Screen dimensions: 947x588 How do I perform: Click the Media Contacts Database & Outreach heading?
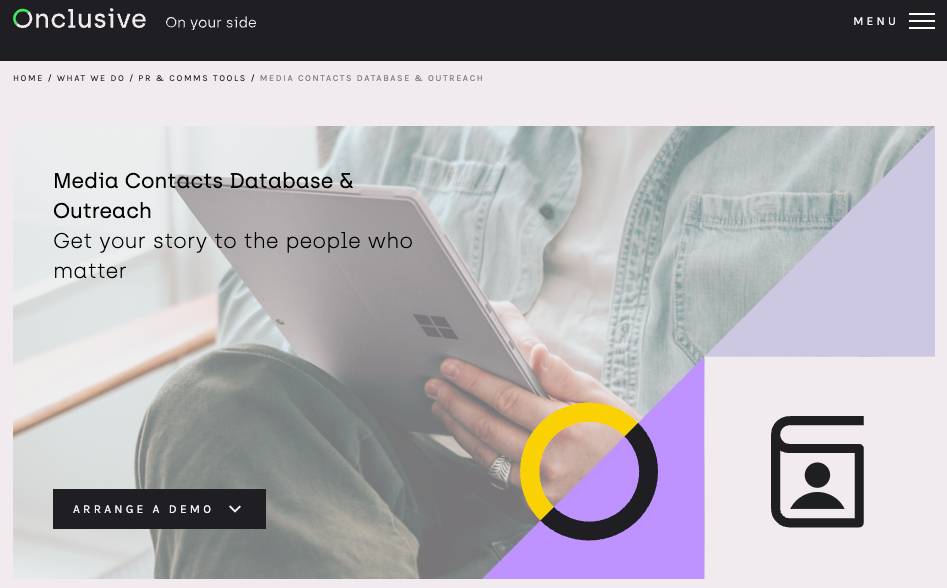(204, 196)
